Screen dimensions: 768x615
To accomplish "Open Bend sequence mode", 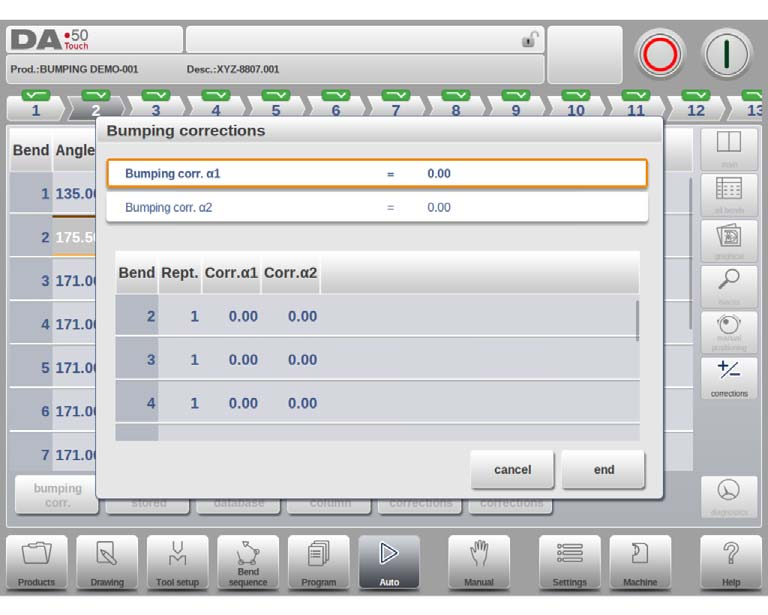I will pyautogui.click(x=248, y=562).
